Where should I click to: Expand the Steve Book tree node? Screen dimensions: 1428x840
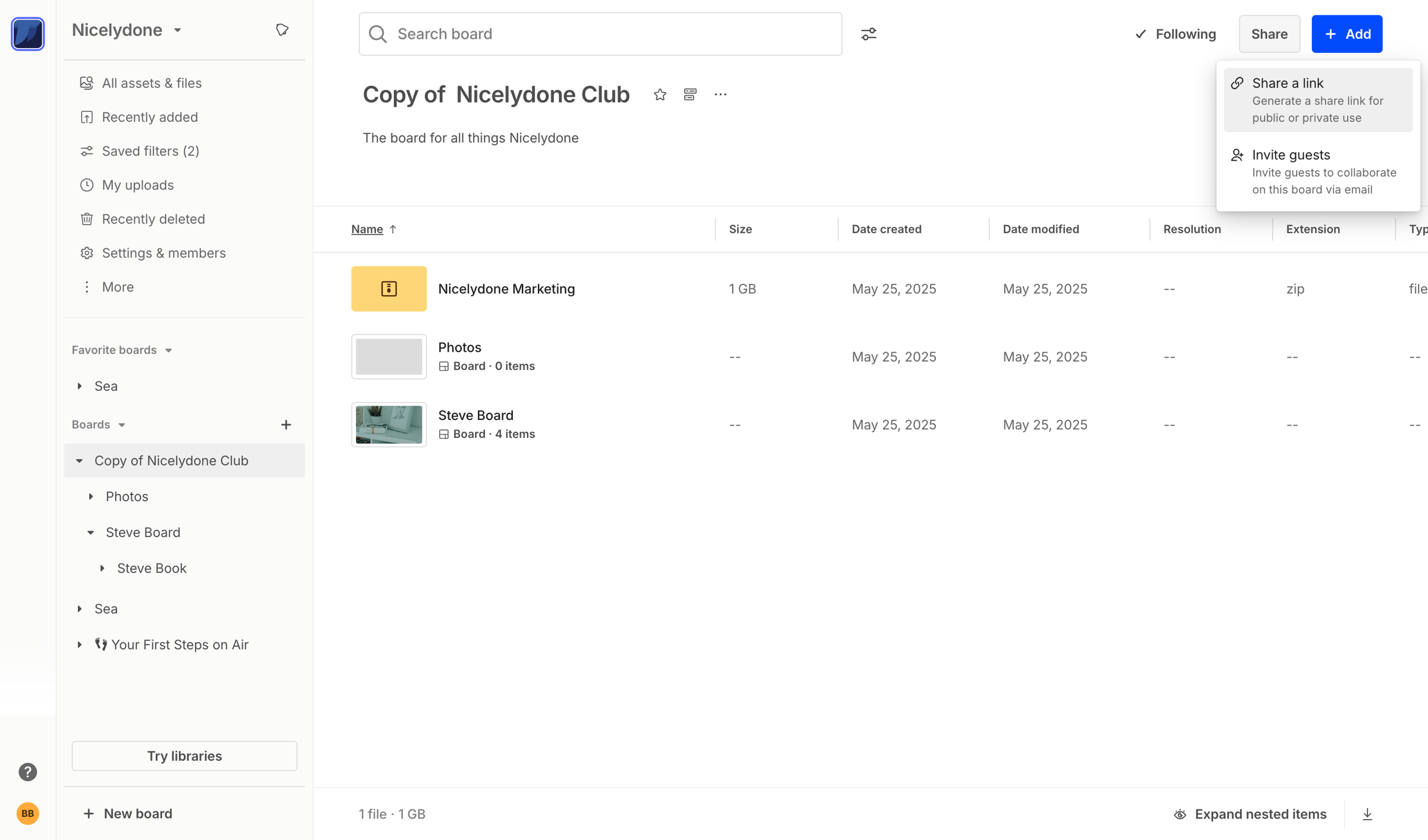point(102,568)
